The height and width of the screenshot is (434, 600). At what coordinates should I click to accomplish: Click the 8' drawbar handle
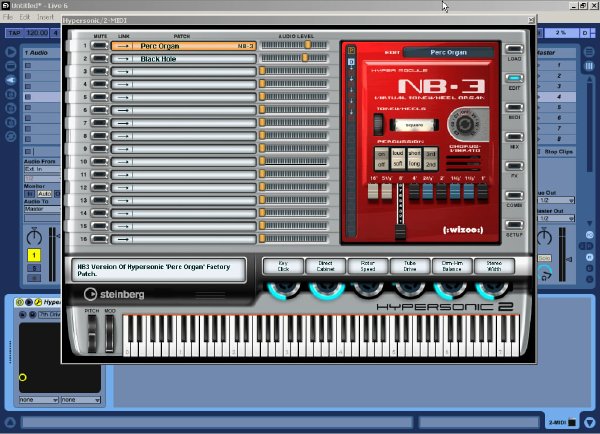(400, 232)
